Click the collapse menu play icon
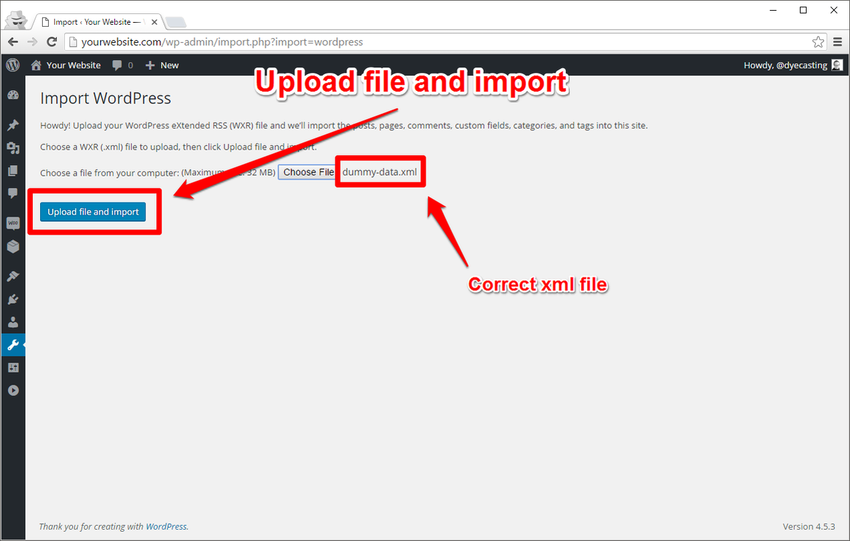850x541 pixels. click(x=13, y=390)
